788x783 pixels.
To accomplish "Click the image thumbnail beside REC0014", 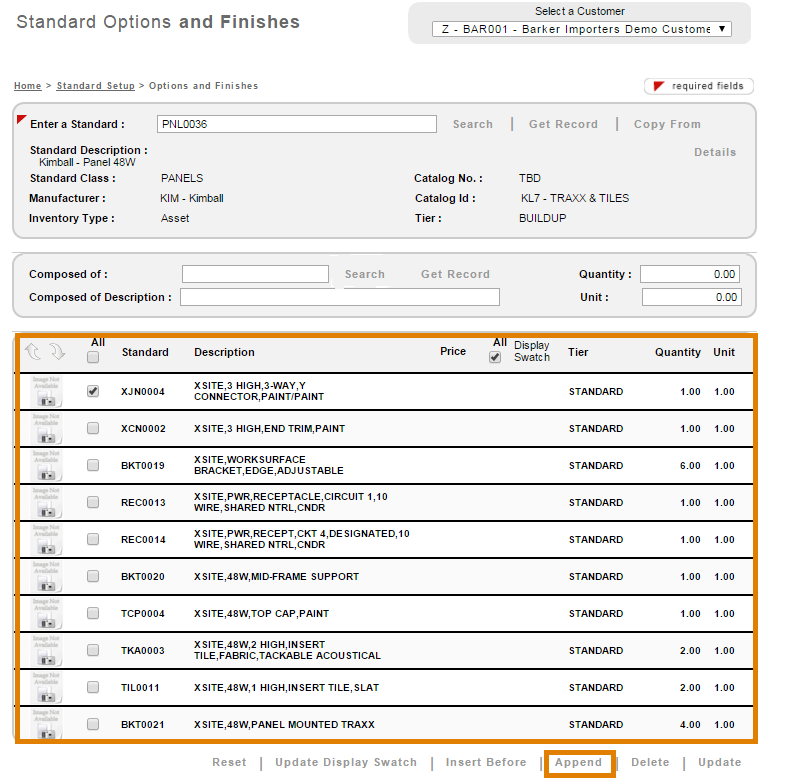I will click(46, 540).
